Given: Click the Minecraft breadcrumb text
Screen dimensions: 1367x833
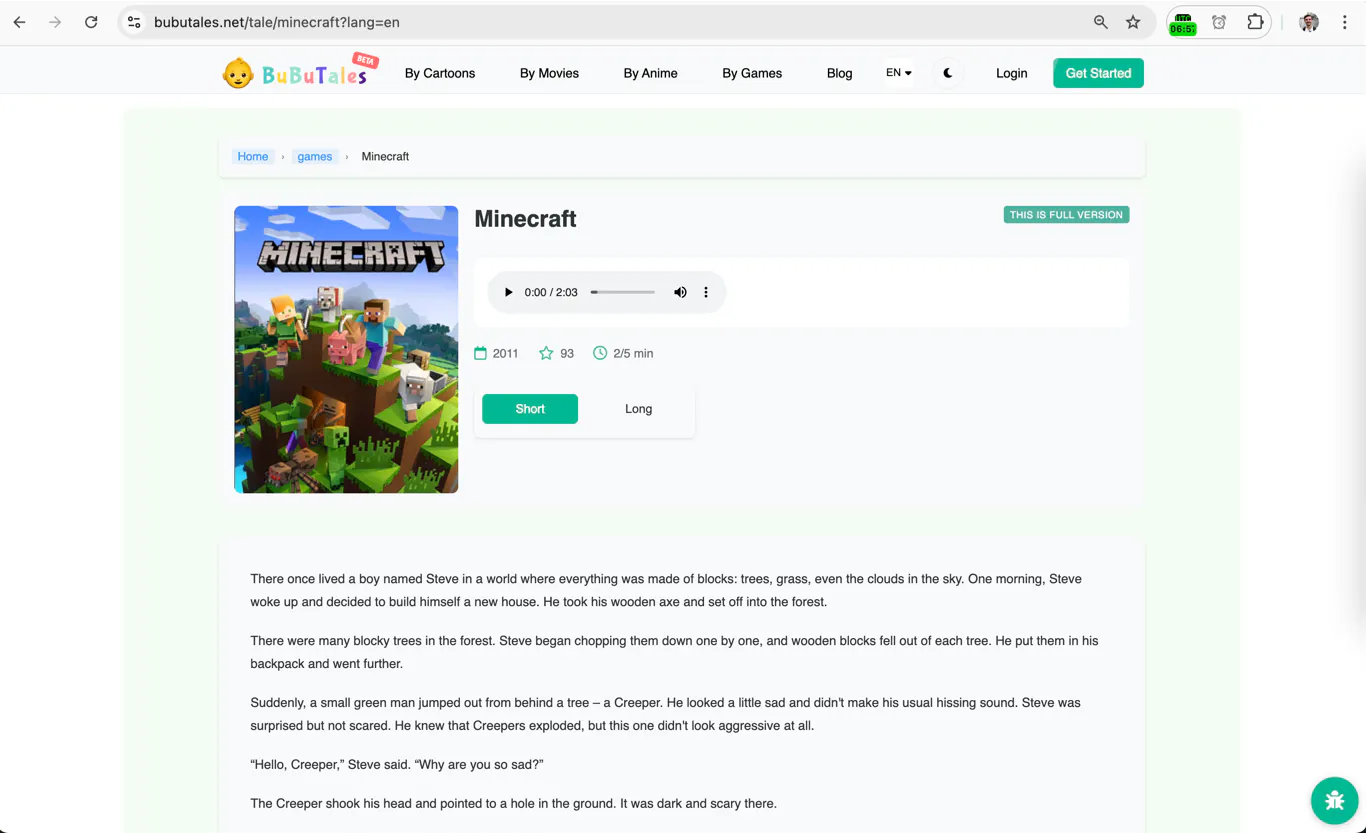Looking at the screenshot, I should coord(385,156).
